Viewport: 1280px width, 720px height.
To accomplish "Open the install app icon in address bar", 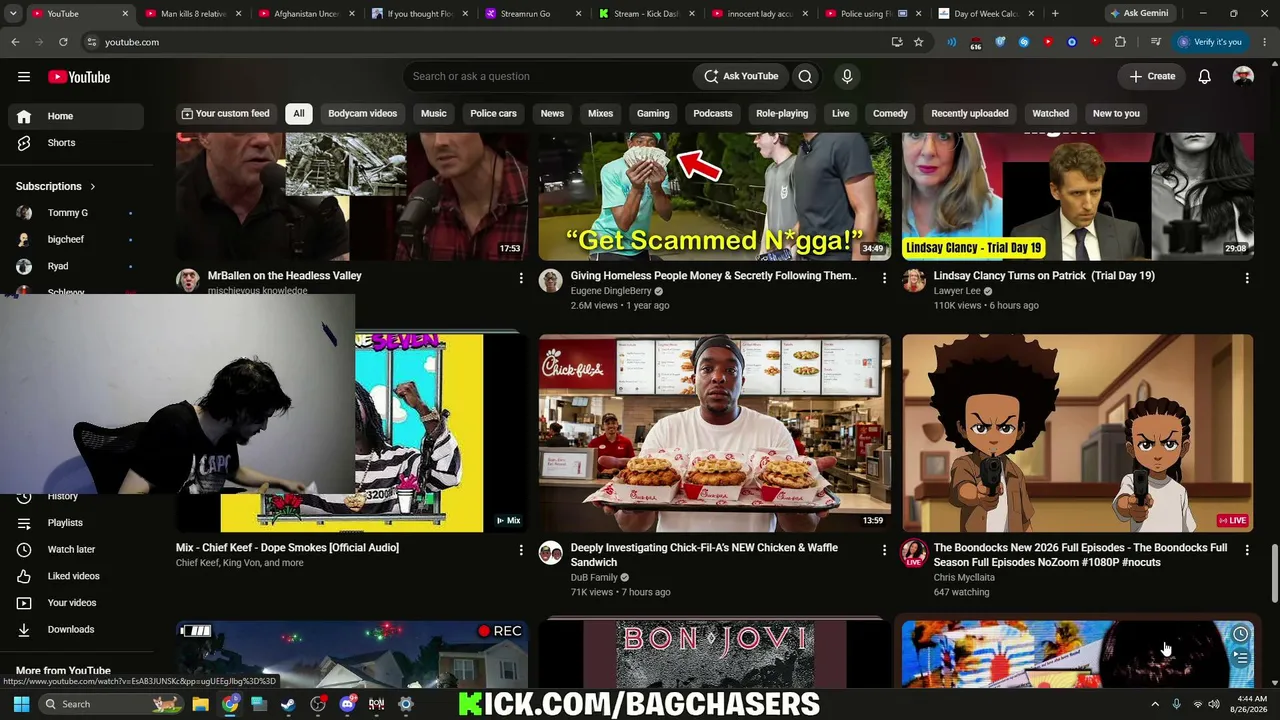I will (x=897, y=42).
